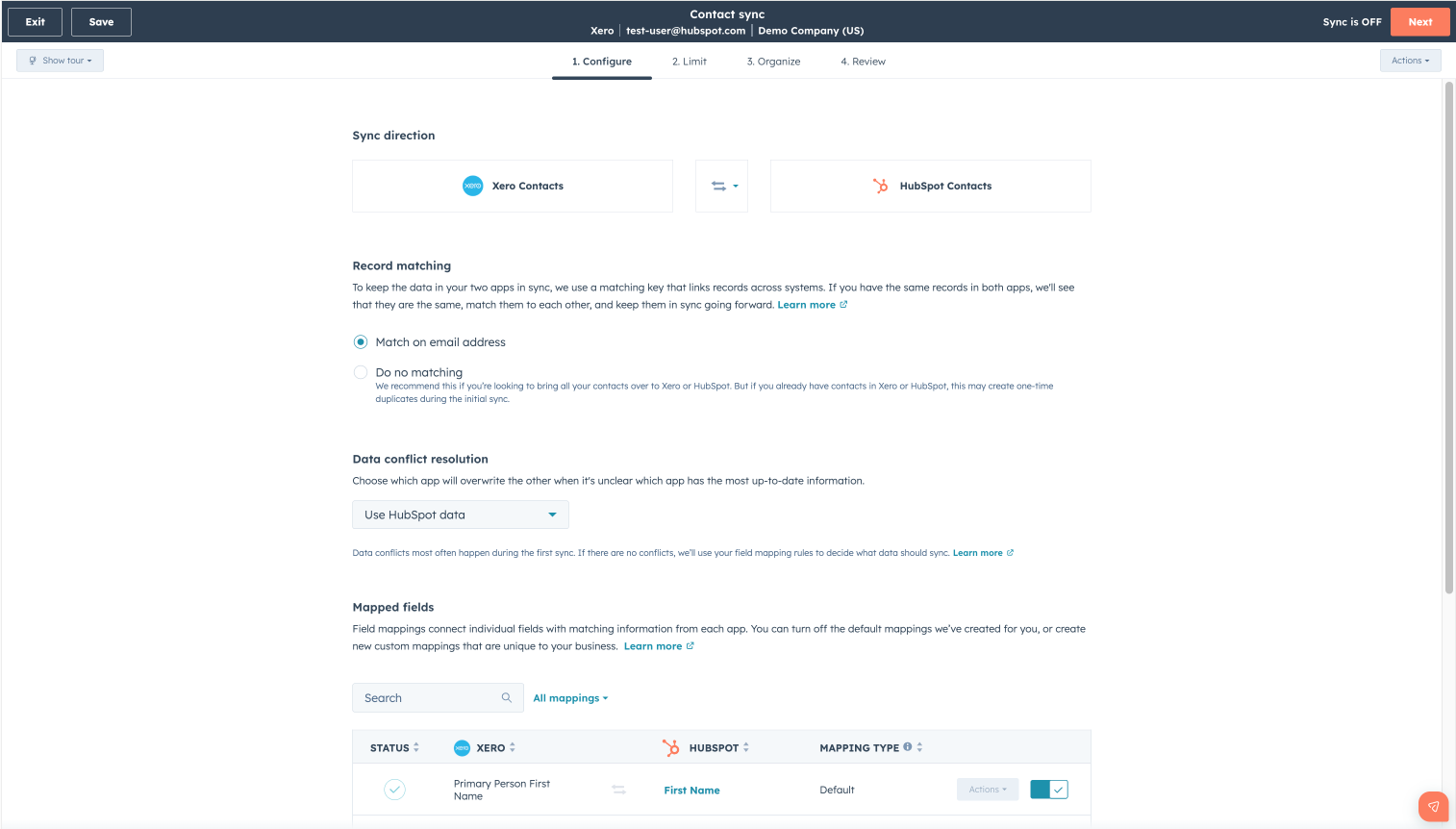This screenshot has height=829, width=1456.
Task: Open the Learn more link under Record matching
Action: [x=806, y=304]
